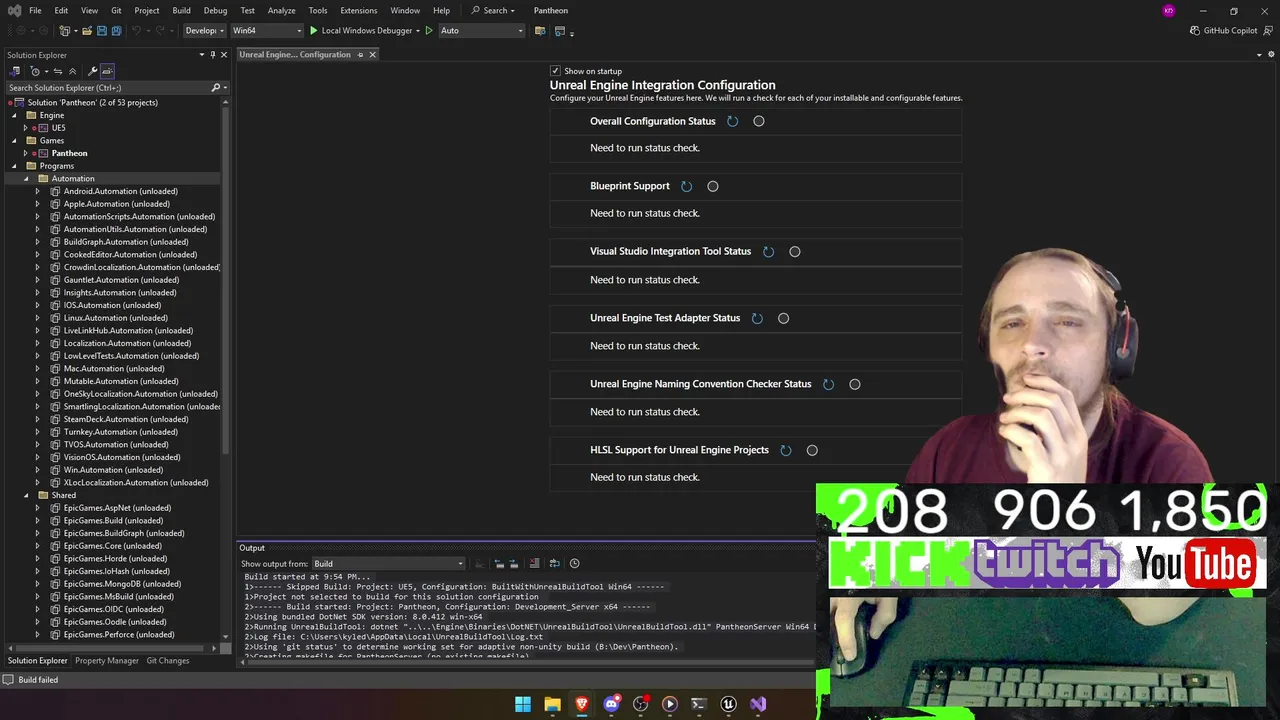Open the Git menu
1280x720 pixels.
tap(116, 10)
